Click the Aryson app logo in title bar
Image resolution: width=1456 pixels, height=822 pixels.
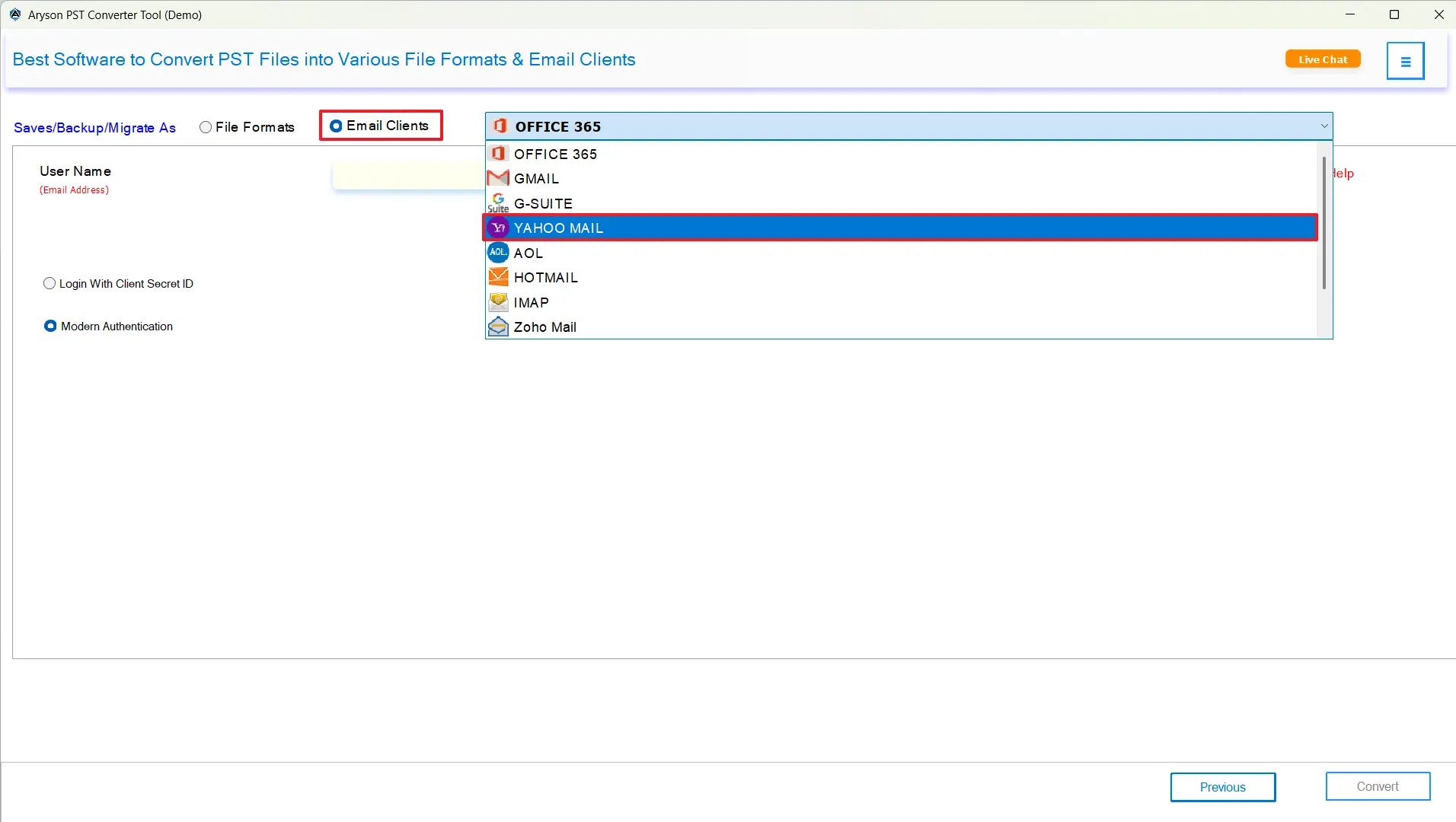click(14, 14)
